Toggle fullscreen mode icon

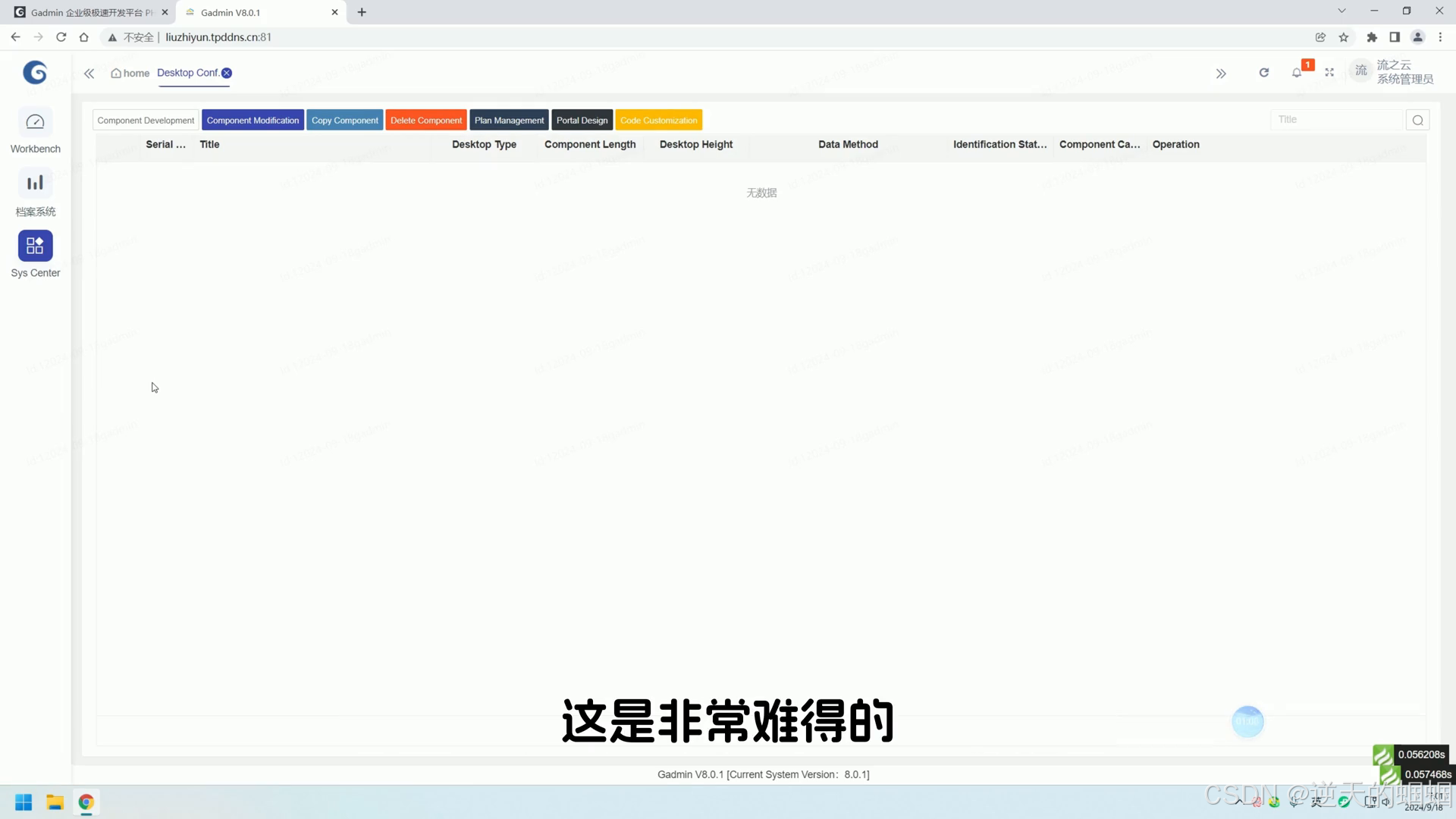point(1329,73)
